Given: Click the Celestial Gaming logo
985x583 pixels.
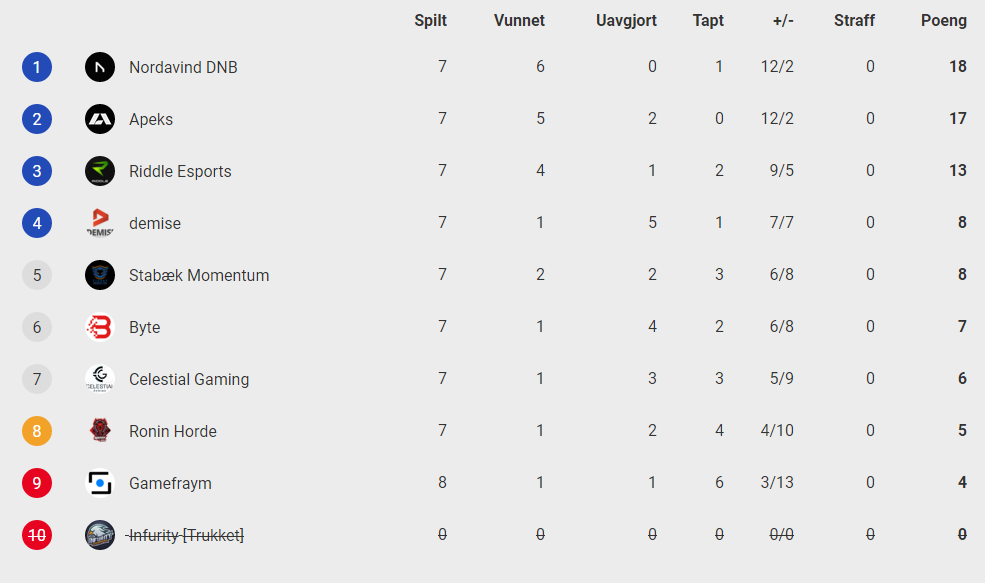Looking at the screenshot, I should tap(100, 379).
